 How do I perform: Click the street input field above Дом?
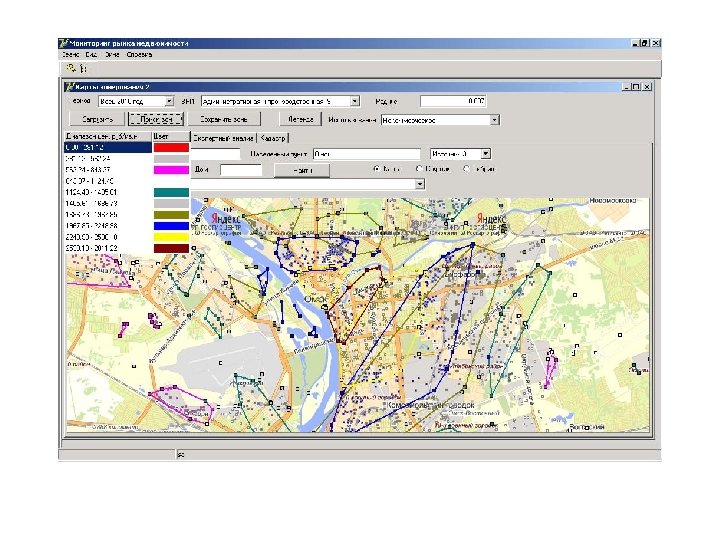[x=215, y=154]
